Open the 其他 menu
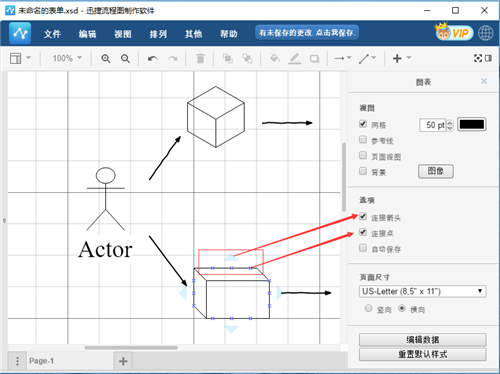 click(x=194, y=34)
